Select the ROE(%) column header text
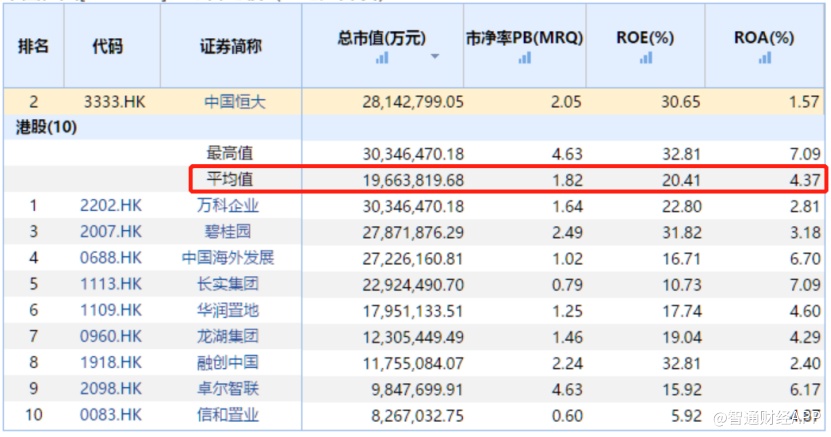 [645, 38]
